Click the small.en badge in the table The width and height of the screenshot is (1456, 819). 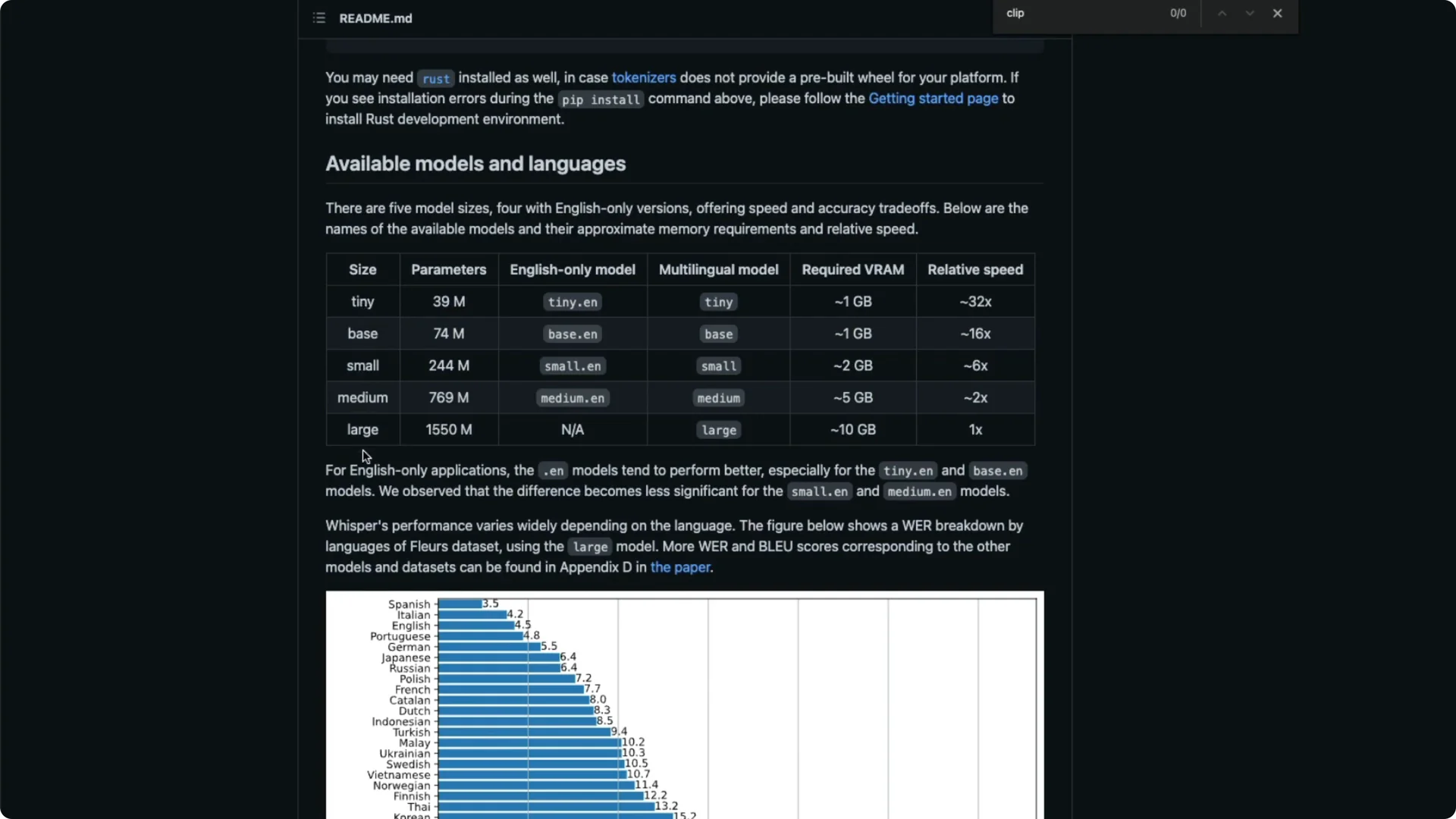click(x=572, y=366)
